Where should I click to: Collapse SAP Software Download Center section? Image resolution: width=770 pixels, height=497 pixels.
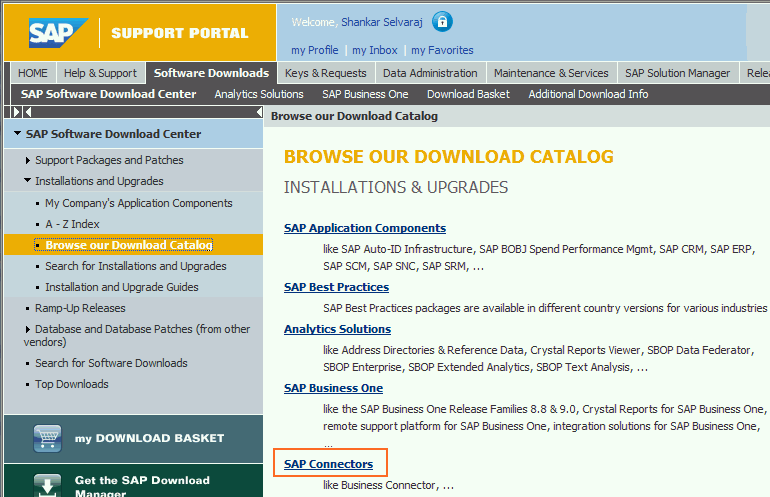click(x=17, y=133)
